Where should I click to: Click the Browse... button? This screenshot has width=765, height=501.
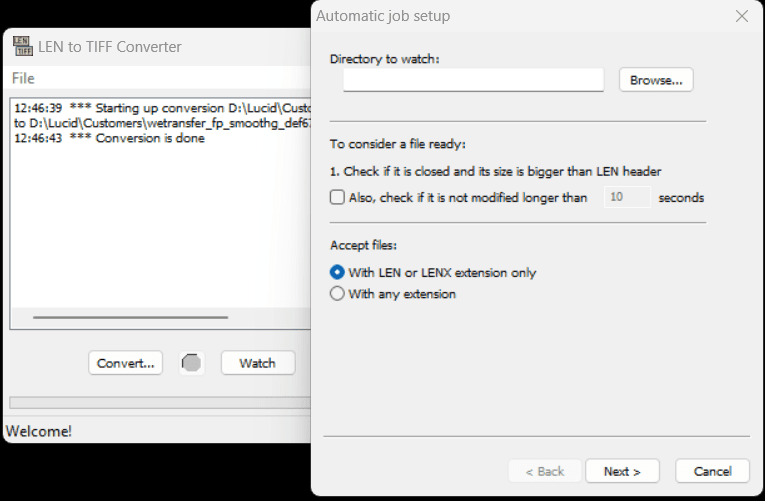(656, 80)
